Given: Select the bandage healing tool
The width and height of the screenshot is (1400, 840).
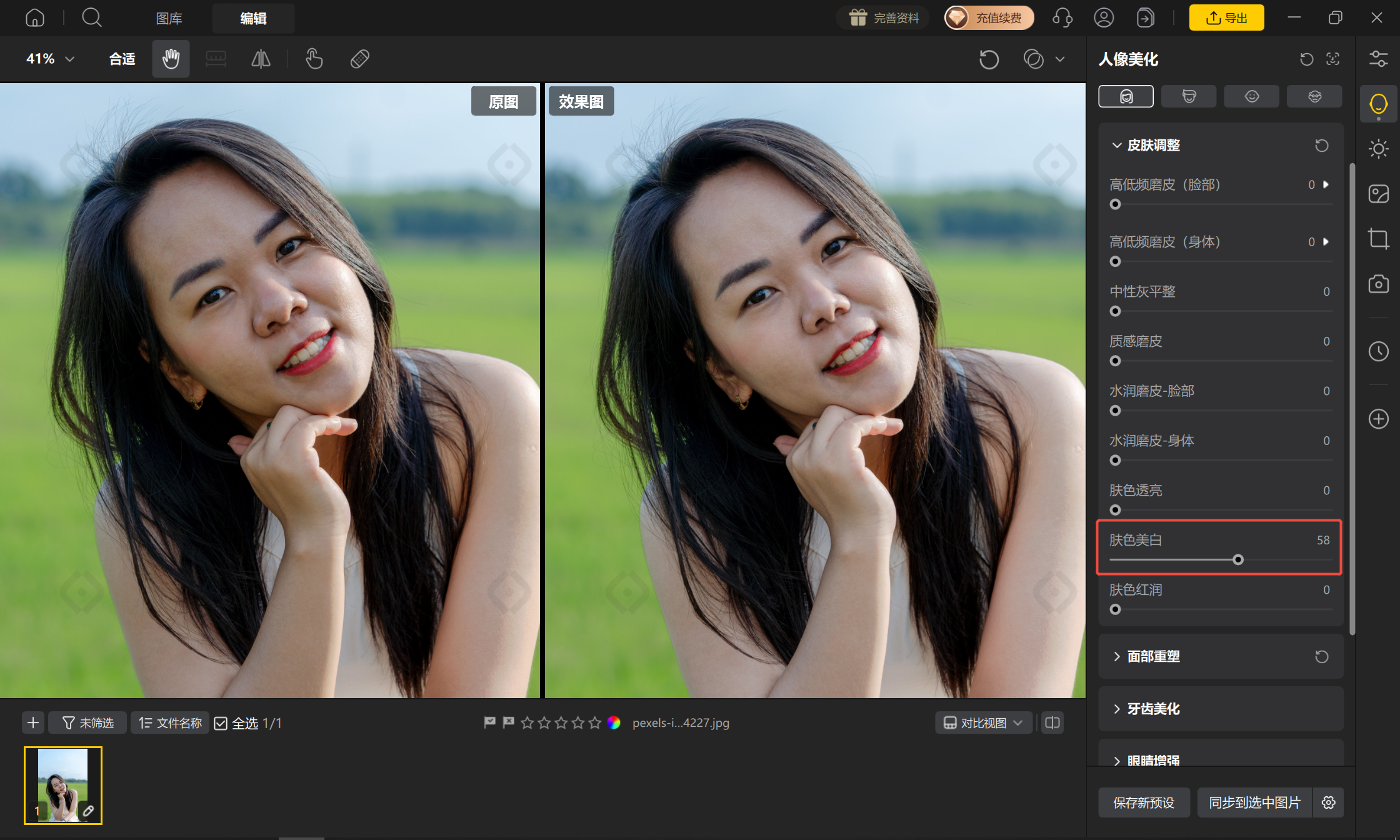Looking at the screenshot, I should coord(360,59).
